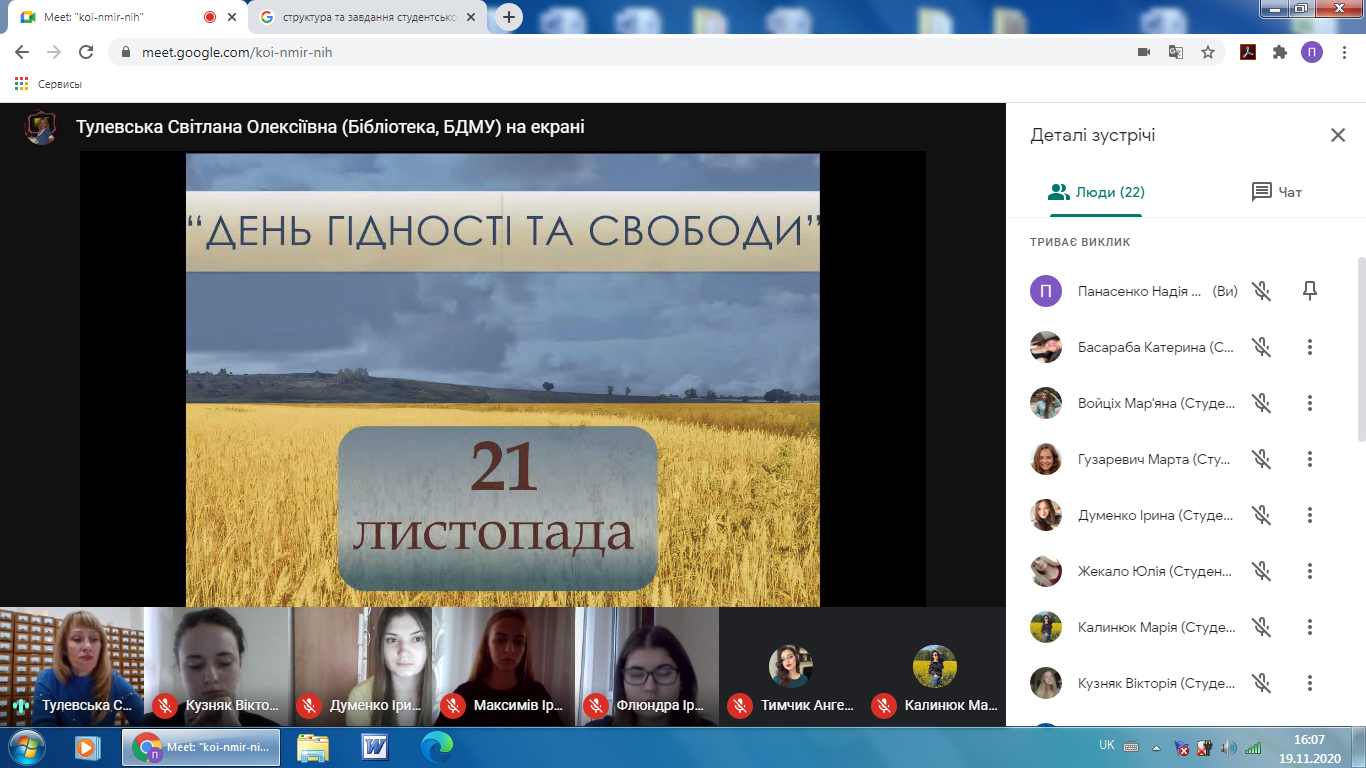Click presenter avatar beside Тулевська Світлана title

pyautogui.click(x=41, y=127)
